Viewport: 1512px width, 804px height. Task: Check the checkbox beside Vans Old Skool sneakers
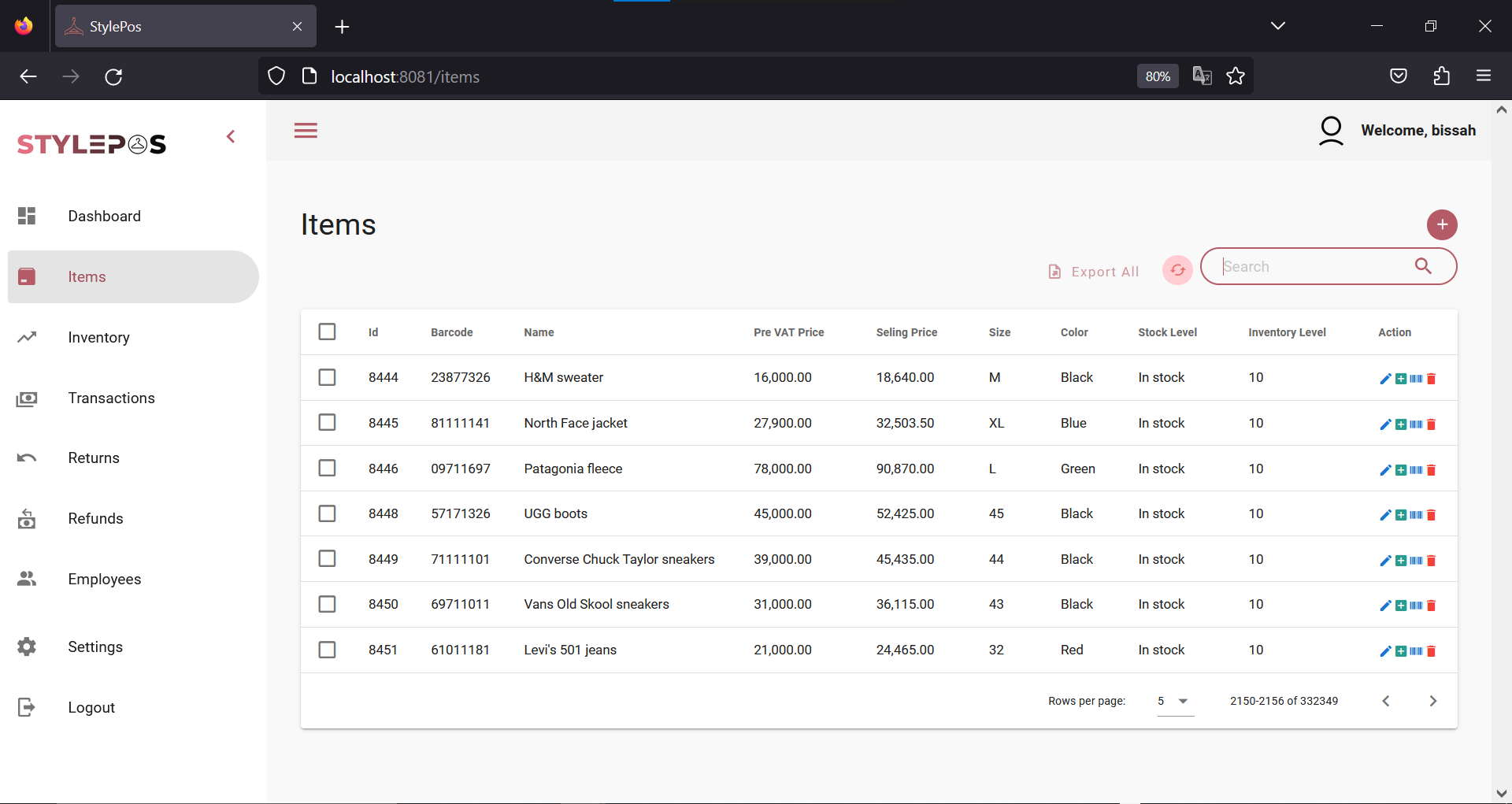328,604
